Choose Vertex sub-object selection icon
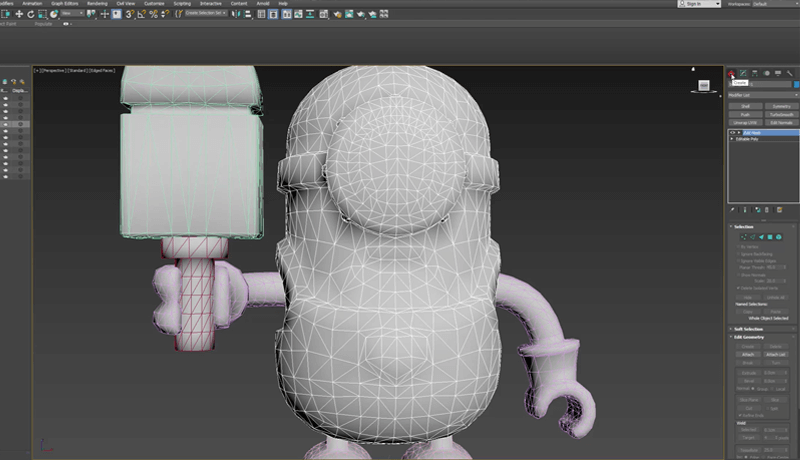This screenshot has width=800, height=460. click(x=744, y=237)
